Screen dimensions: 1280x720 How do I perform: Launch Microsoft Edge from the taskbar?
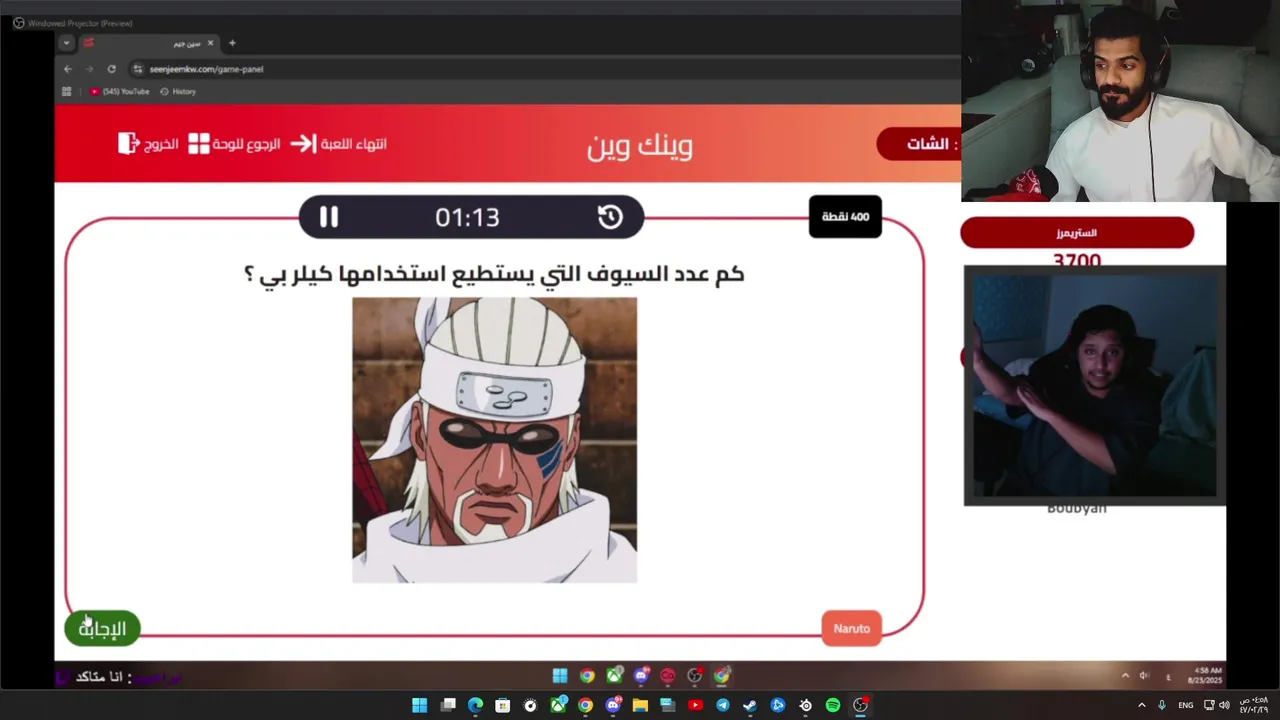click(x=475, y=705)
